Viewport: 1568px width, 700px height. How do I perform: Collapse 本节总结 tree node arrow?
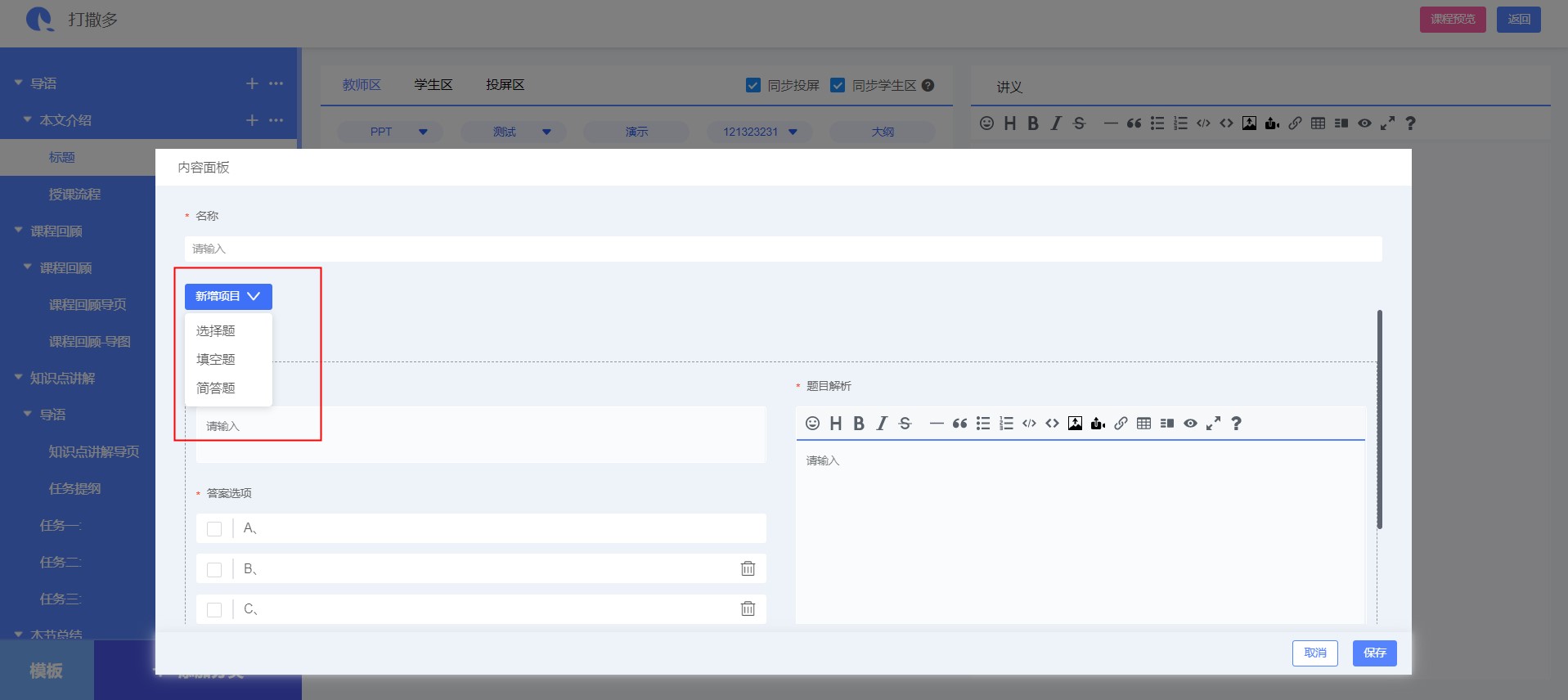pos(18,634)
